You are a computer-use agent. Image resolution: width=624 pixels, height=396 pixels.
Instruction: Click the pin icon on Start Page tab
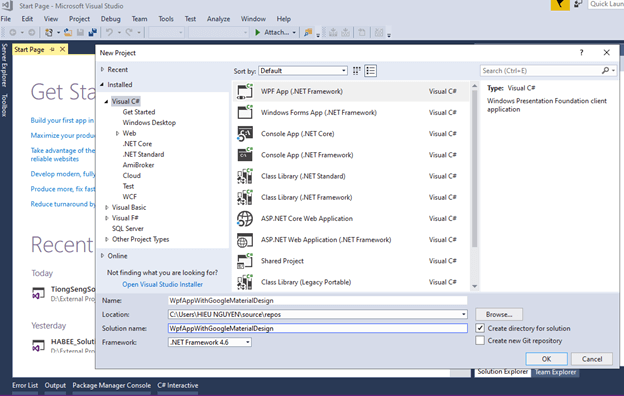coord(52,49)
